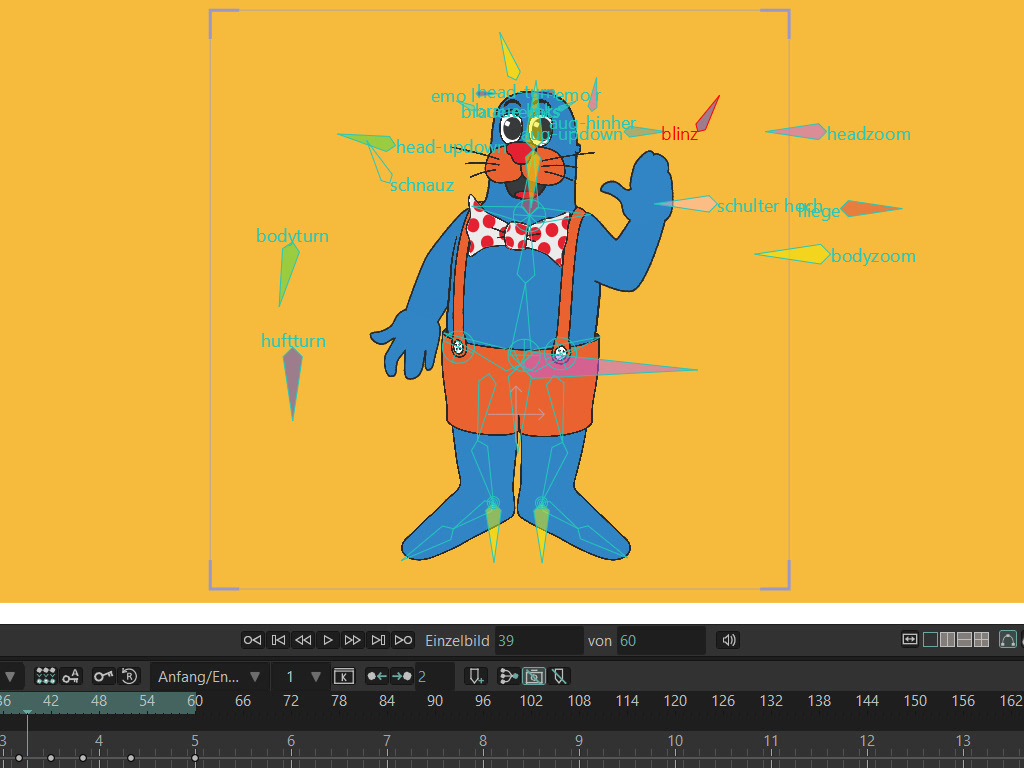
Task: Click the key icon in timeline toolbar
Action: click(103, 676)
